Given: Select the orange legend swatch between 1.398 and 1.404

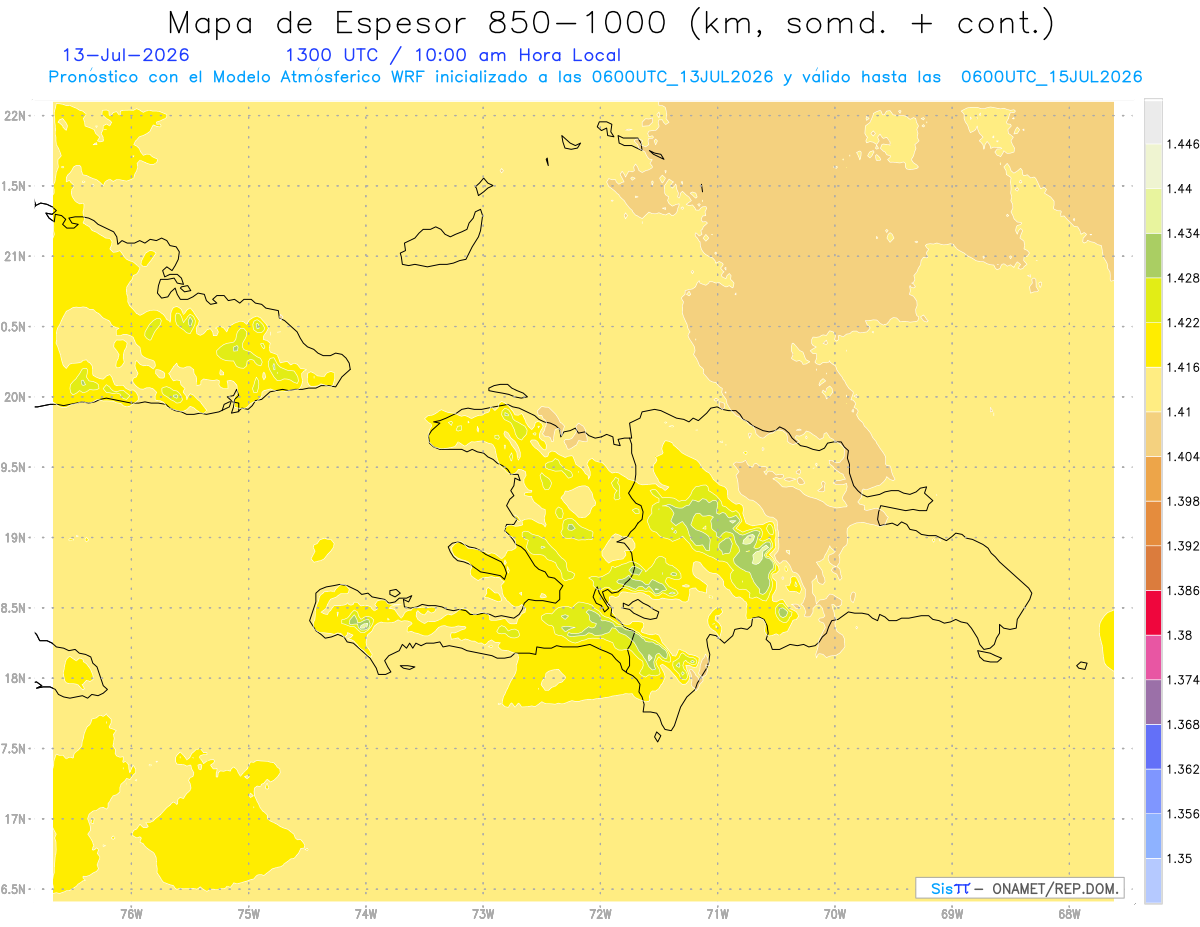Looking at the screenshot, I should (x=1153, y=479).
